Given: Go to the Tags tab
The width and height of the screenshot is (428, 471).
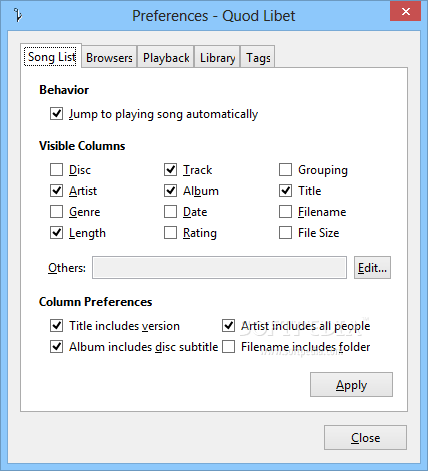Looking at the screenshot, I should [x=258, y=57].
